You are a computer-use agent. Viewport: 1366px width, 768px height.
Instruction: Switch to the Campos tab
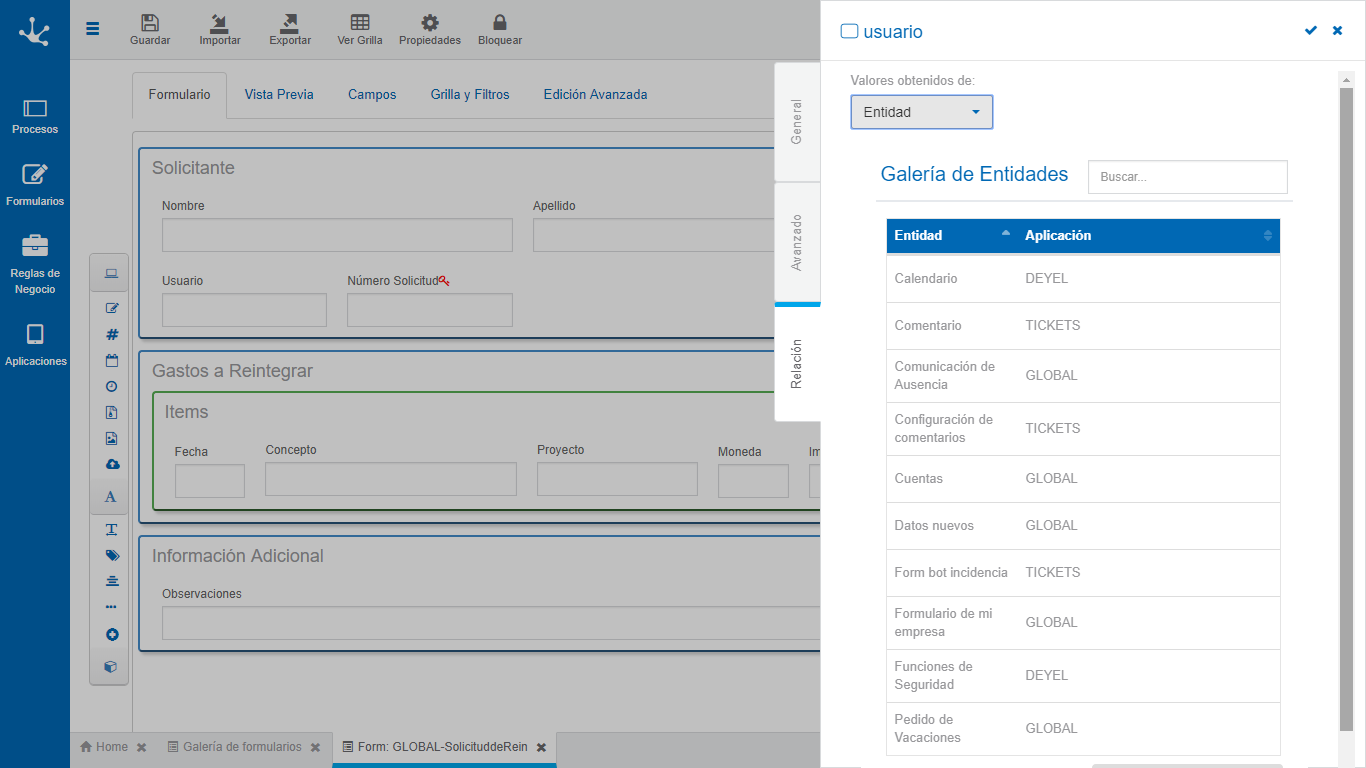point(372,95)
